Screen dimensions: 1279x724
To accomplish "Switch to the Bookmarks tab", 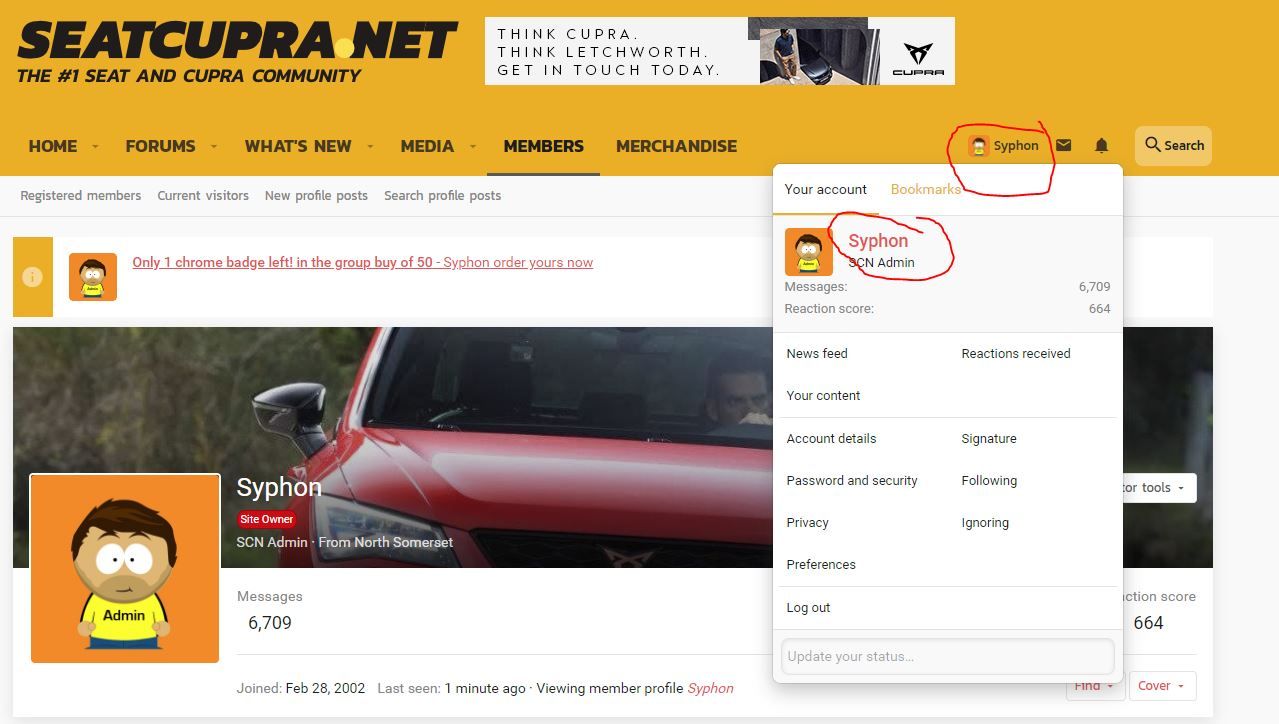I will [x=926, y=189].
